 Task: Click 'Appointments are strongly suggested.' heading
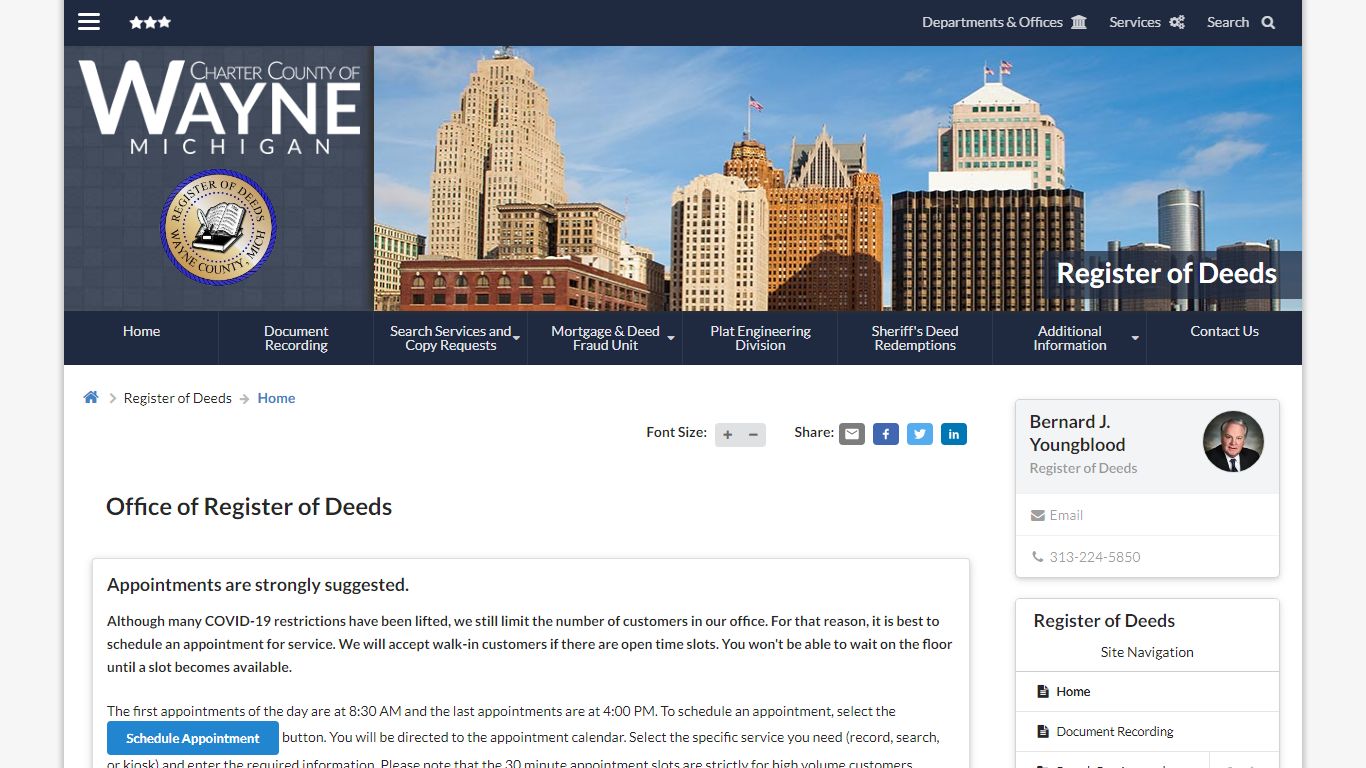coord(258,585)
